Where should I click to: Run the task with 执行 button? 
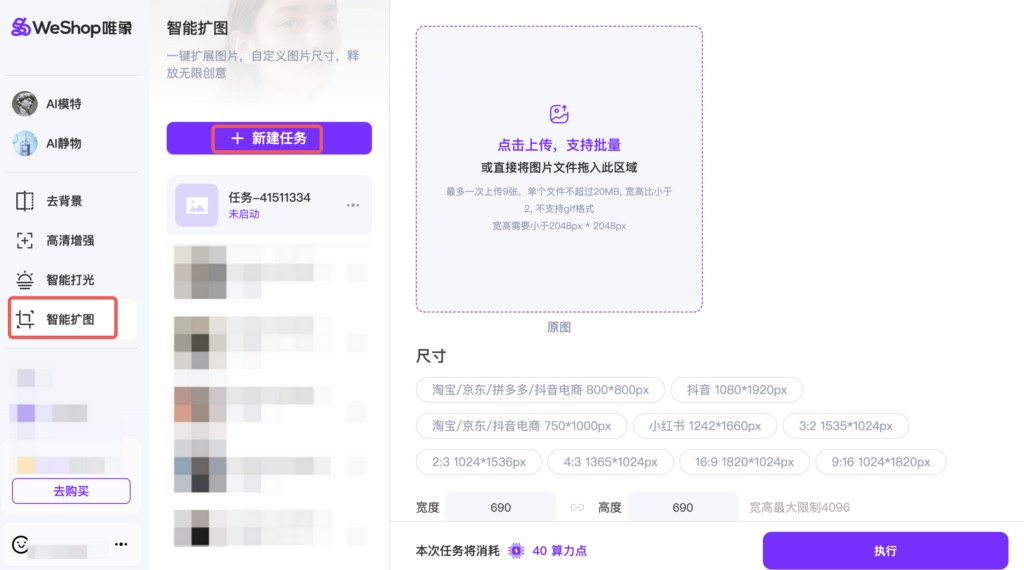coord(885,550)
